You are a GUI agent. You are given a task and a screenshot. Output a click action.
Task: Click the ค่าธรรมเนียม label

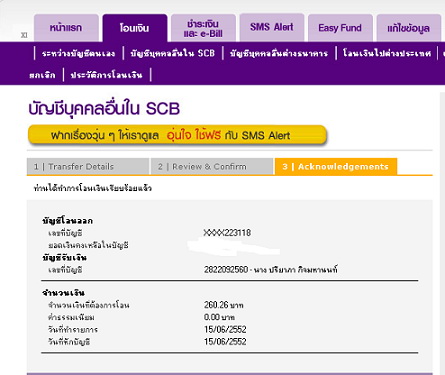pos(71,317)
